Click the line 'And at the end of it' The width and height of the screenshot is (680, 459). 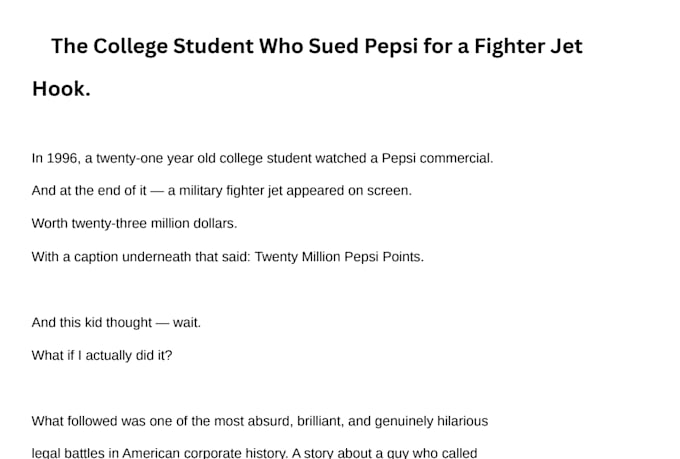pyautogui.click(x=222, y=191)
